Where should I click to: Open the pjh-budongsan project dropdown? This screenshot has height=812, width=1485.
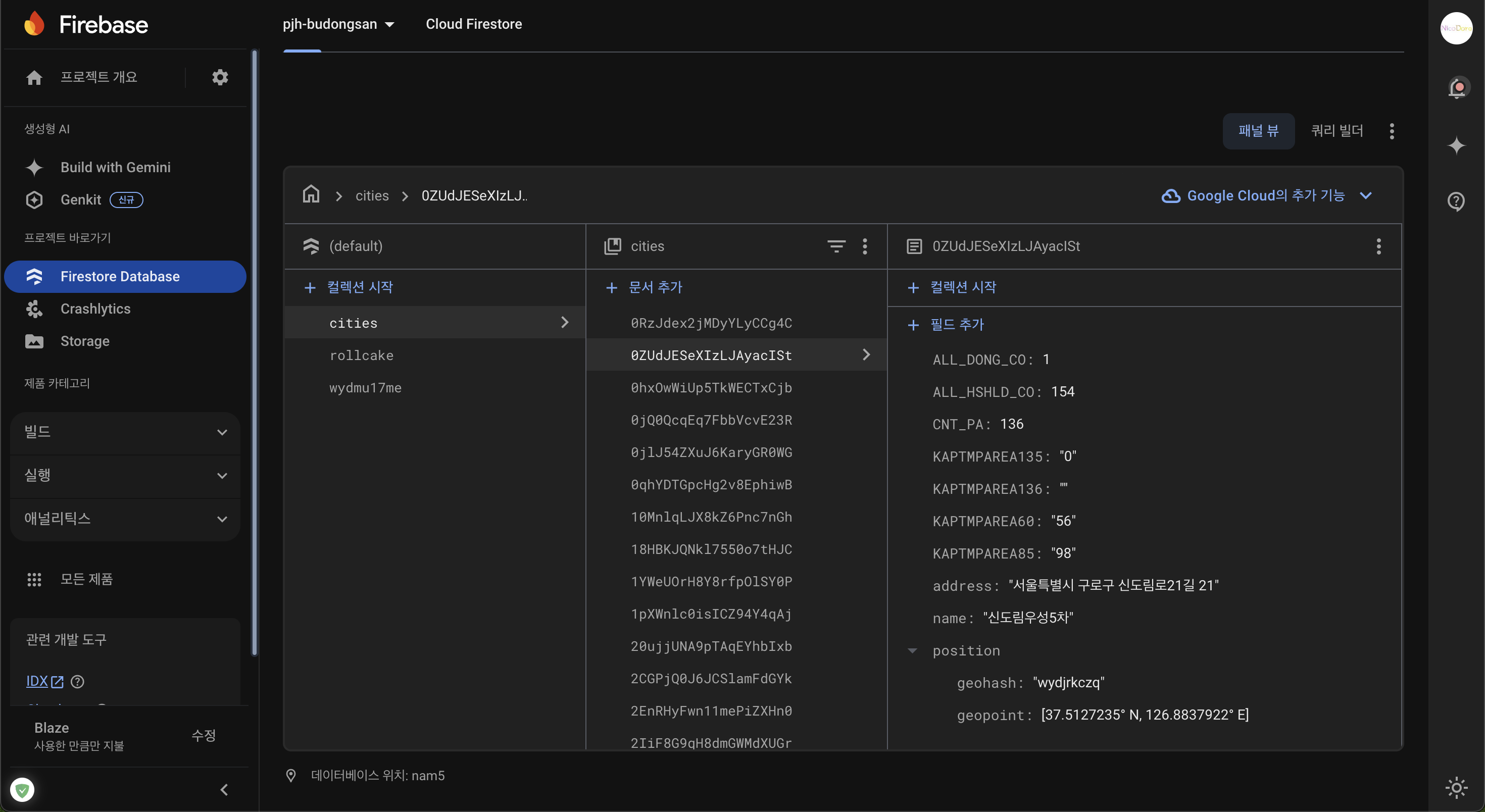pos(338,24)
